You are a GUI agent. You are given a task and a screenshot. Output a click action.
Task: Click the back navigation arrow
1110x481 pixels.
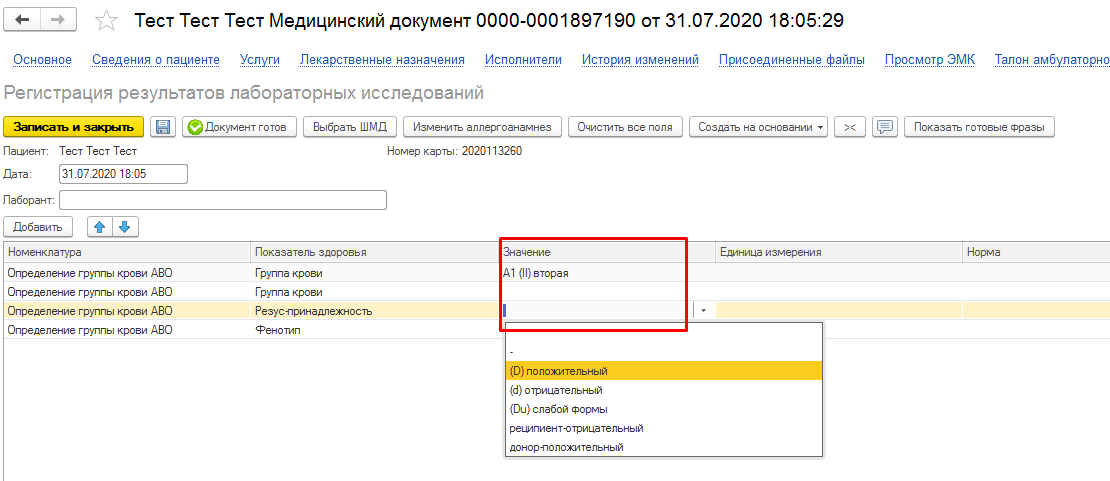tap(23, 20)
